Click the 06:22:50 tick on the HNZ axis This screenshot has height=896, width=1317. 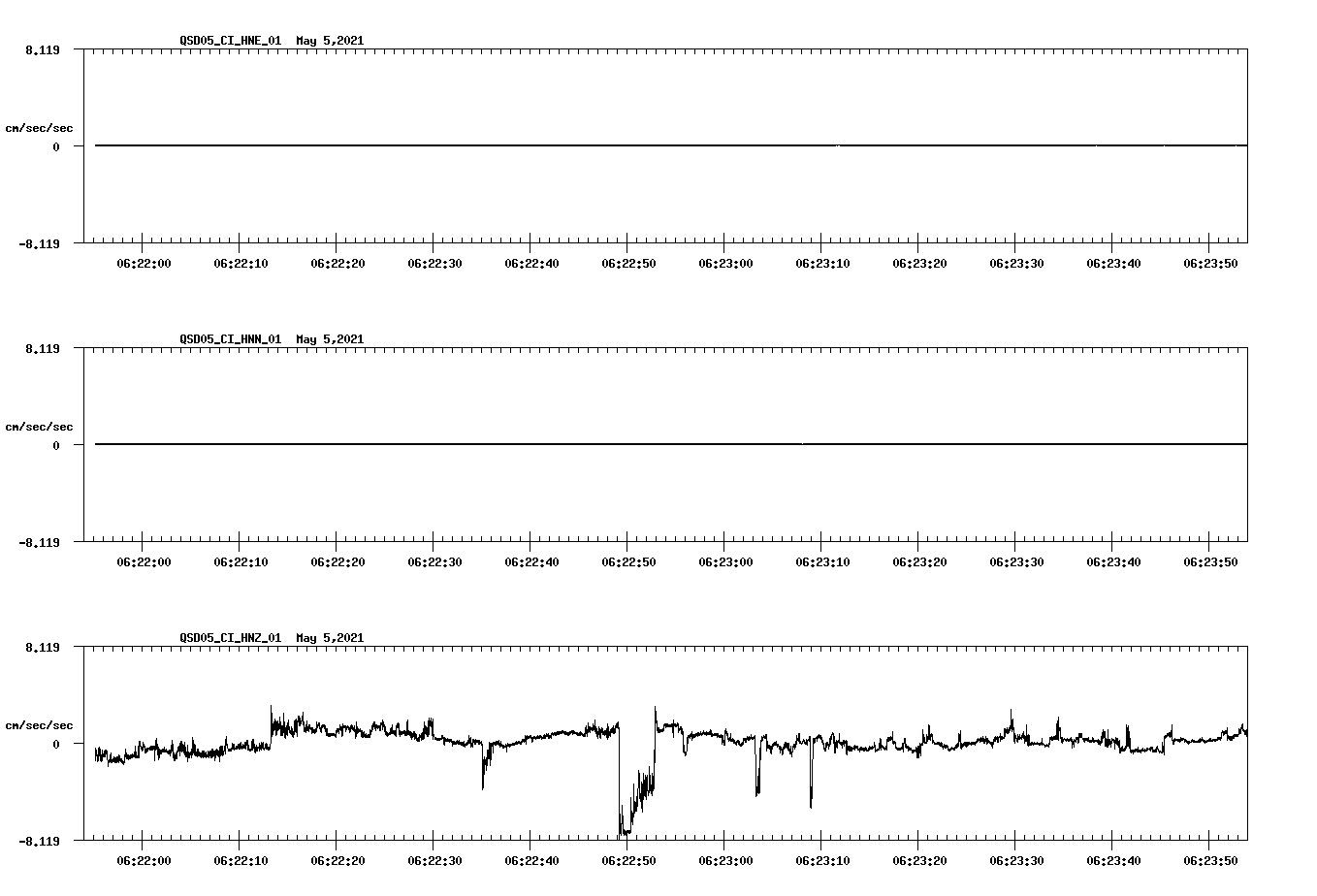(627, 858)
